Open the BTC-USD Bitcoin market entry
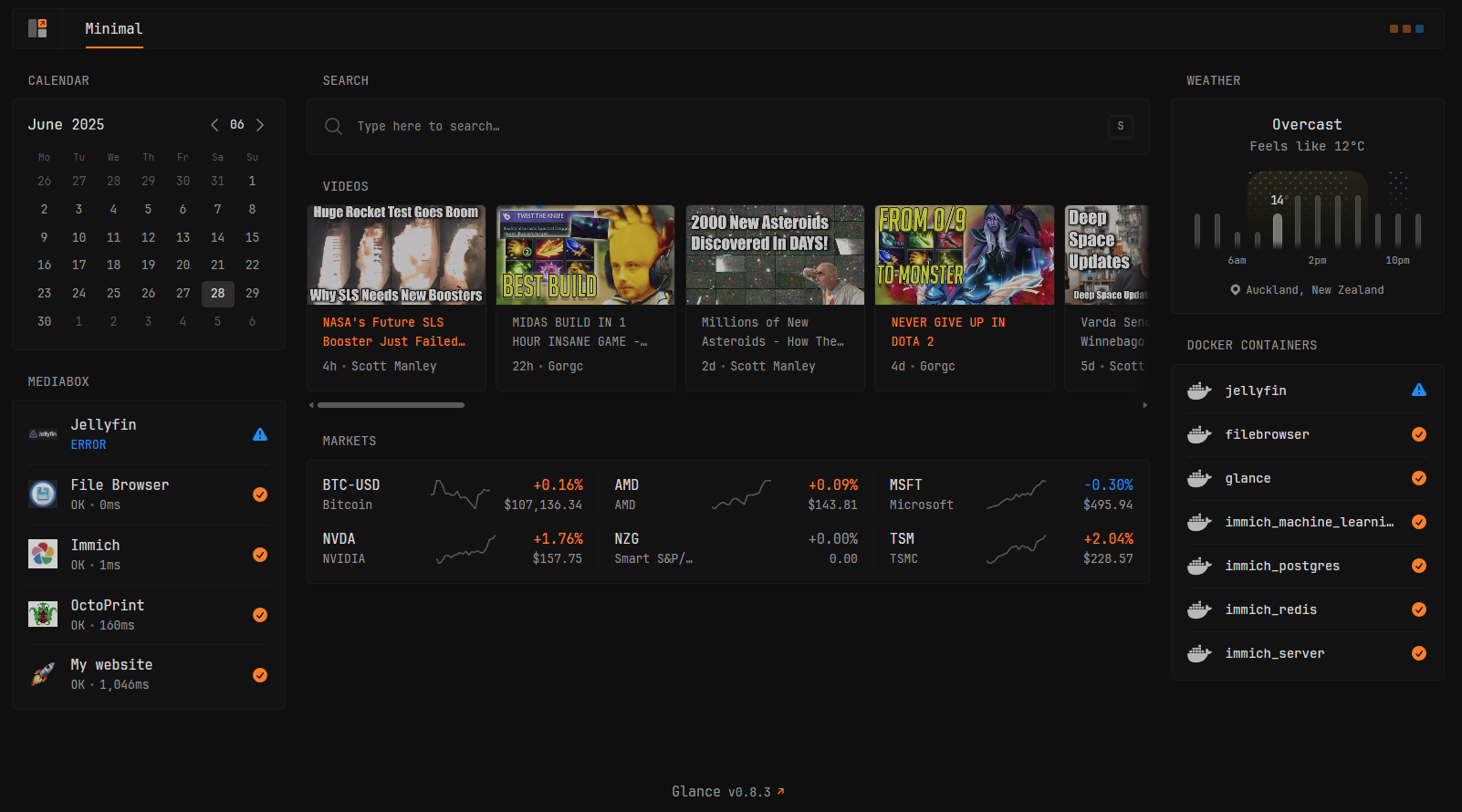 (351, 485)
